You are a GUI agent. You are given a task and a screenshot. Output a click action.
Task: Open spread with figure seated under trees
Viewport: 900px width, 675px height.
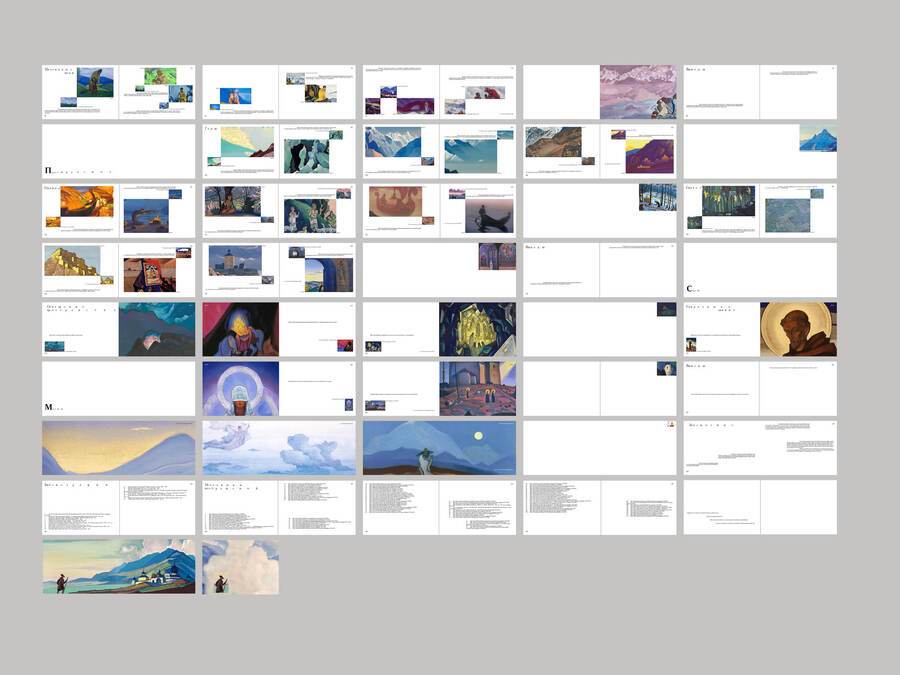tap(279, 211)
